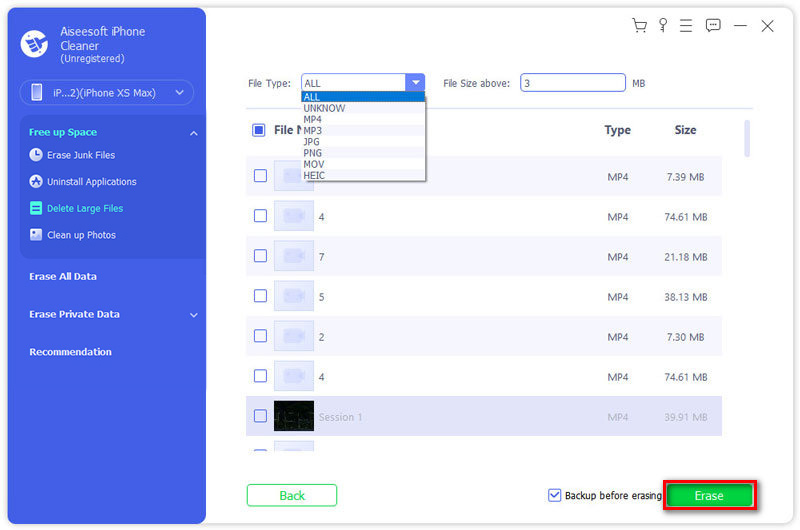Toggle the select-all files checkbox in header

pyautogui.click(x=259, y=130)
